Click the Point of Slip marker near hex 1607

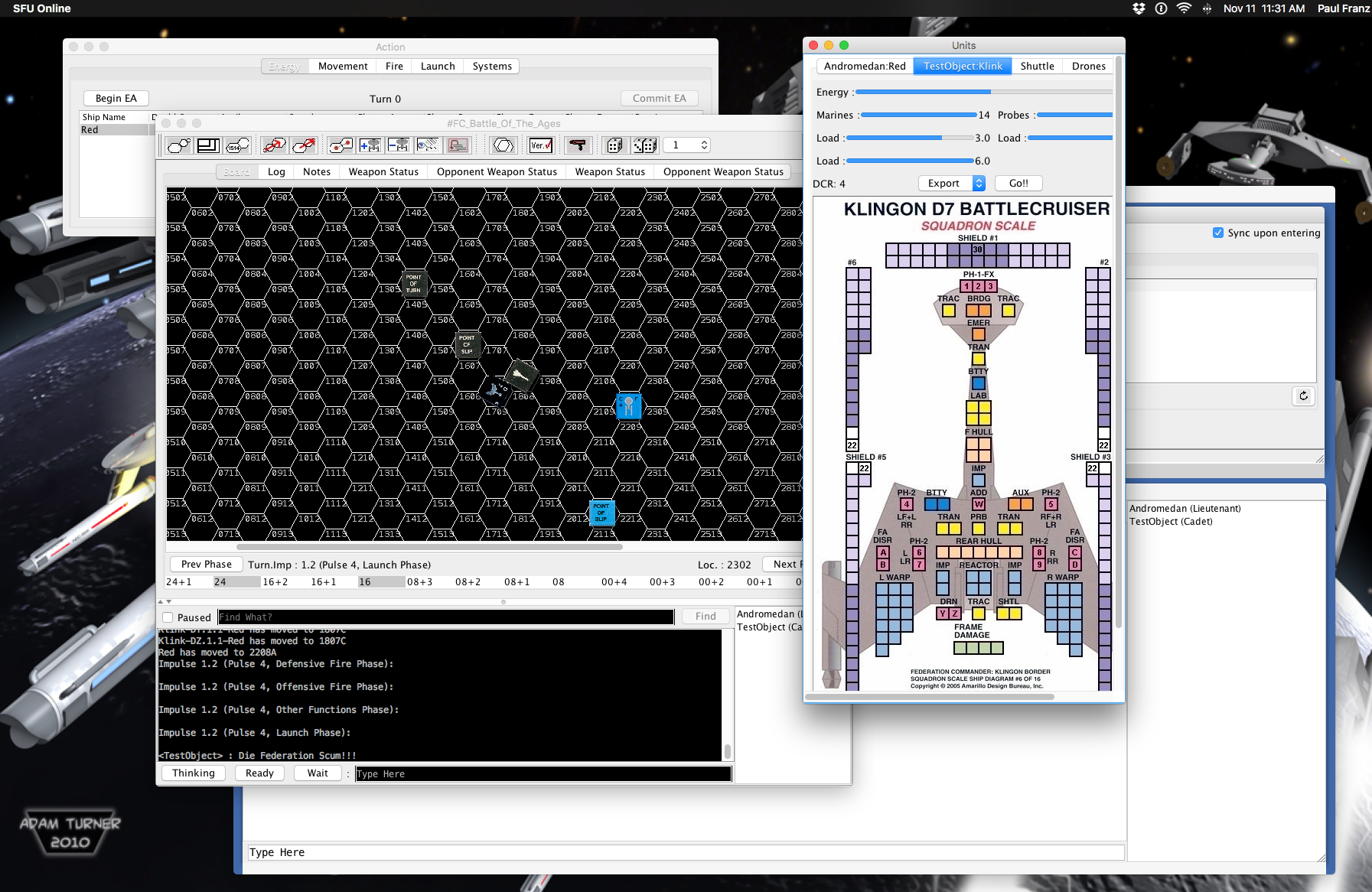coord(468,344)
